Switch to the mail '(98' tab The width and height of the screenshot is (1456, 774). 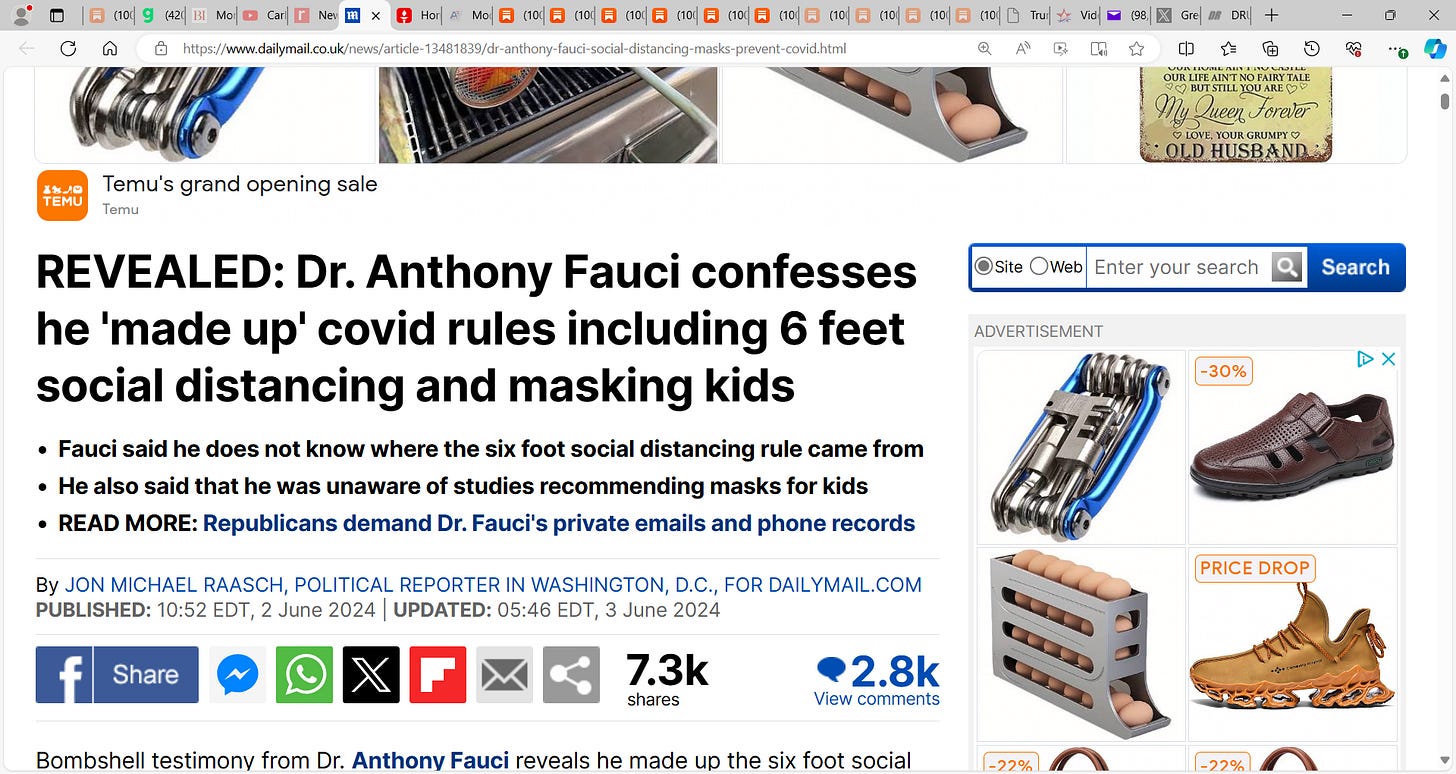coord(1127,16)
